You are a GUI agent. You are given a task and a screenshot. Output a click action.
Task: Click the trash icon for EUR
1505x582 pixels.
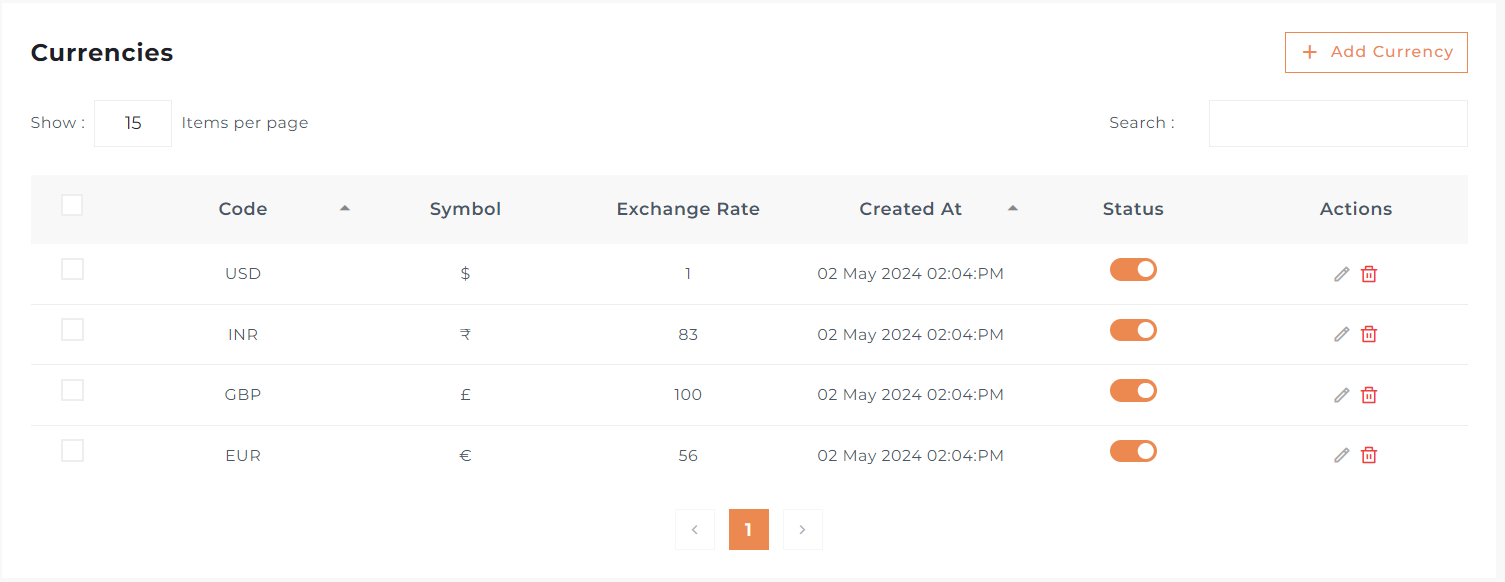coord(1369,456)
